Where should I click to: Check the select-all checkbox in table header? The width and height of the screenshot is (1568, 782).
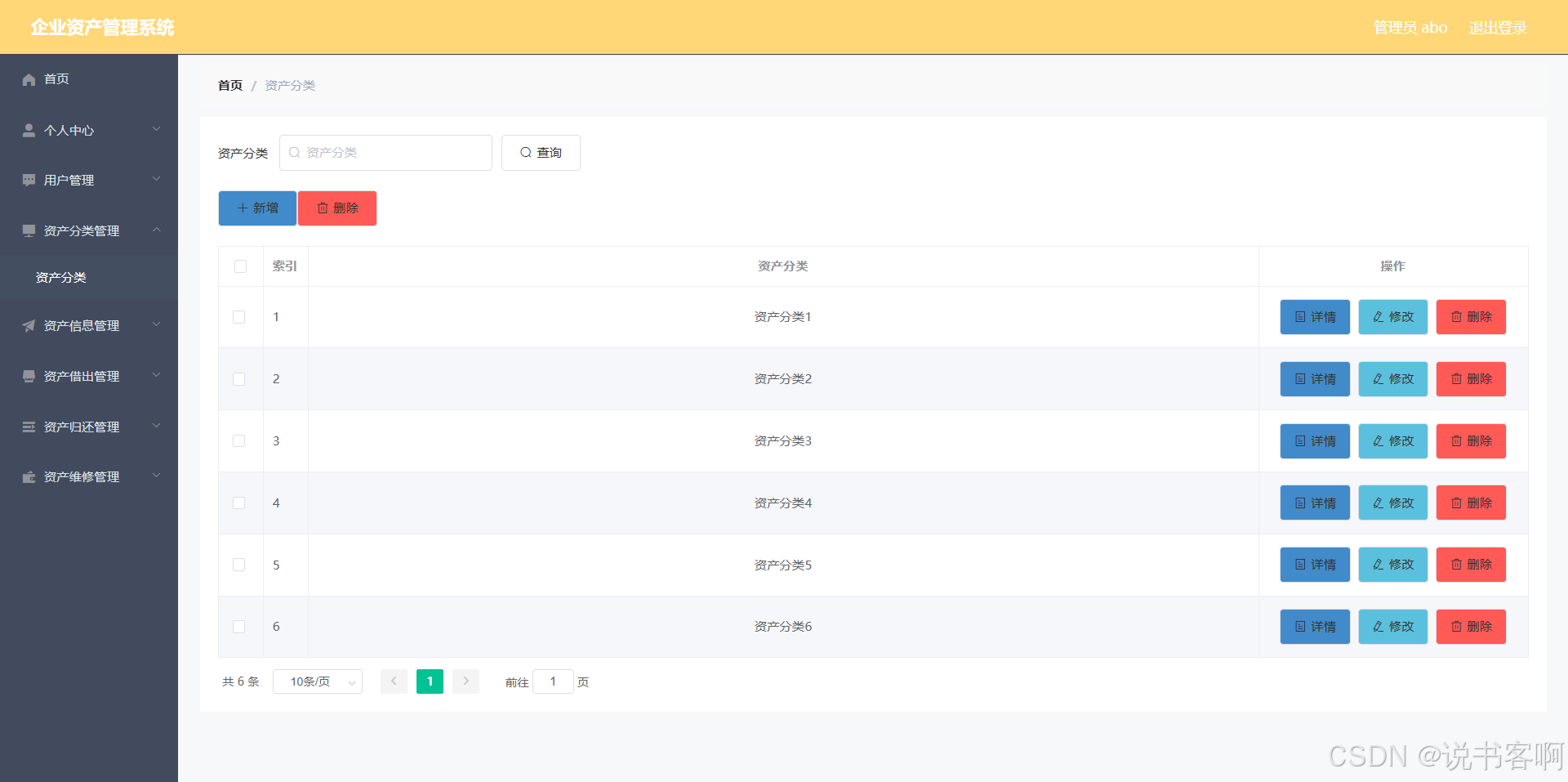click(239, 266)
